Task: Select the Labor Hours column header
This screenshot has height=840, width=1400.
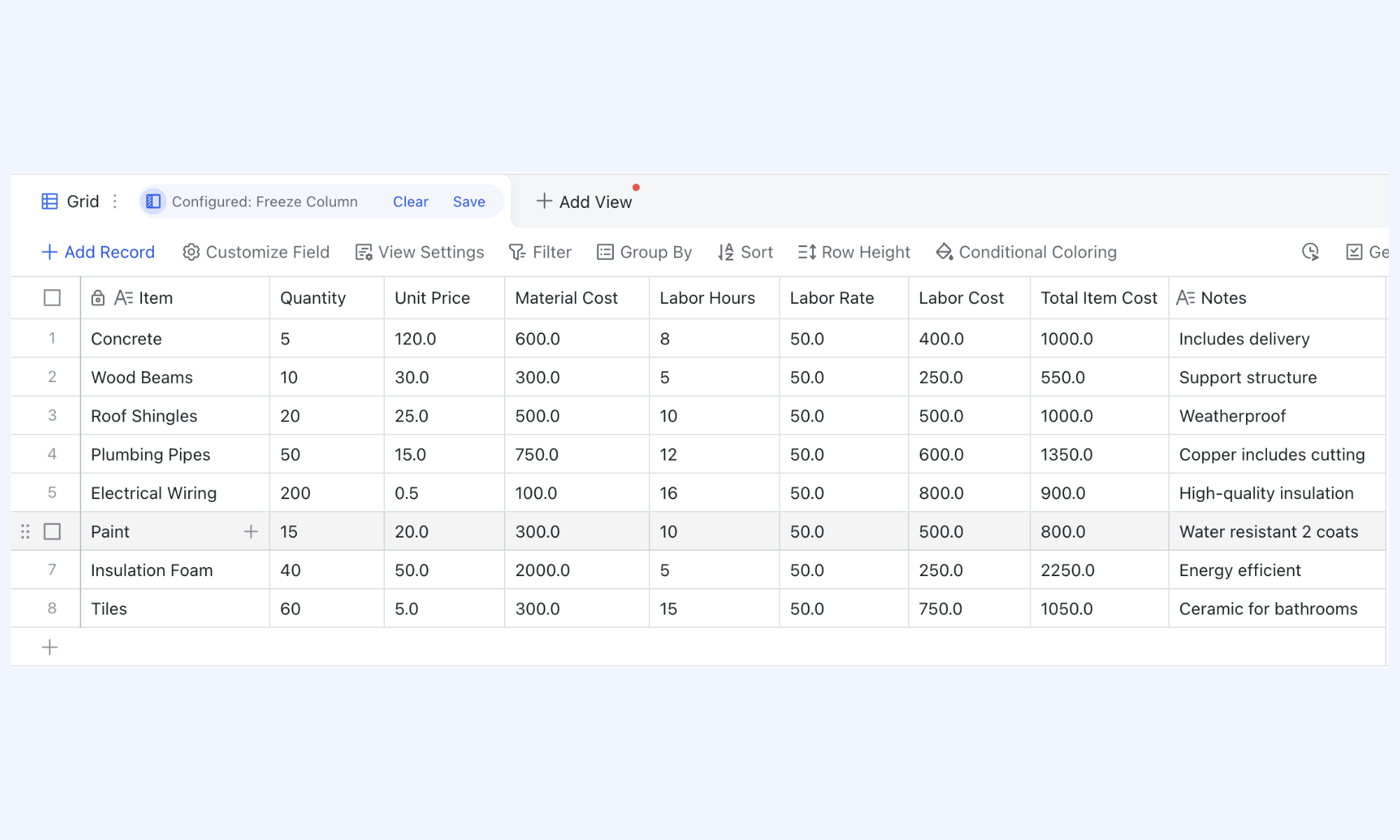Action: (x=714, y=298)
